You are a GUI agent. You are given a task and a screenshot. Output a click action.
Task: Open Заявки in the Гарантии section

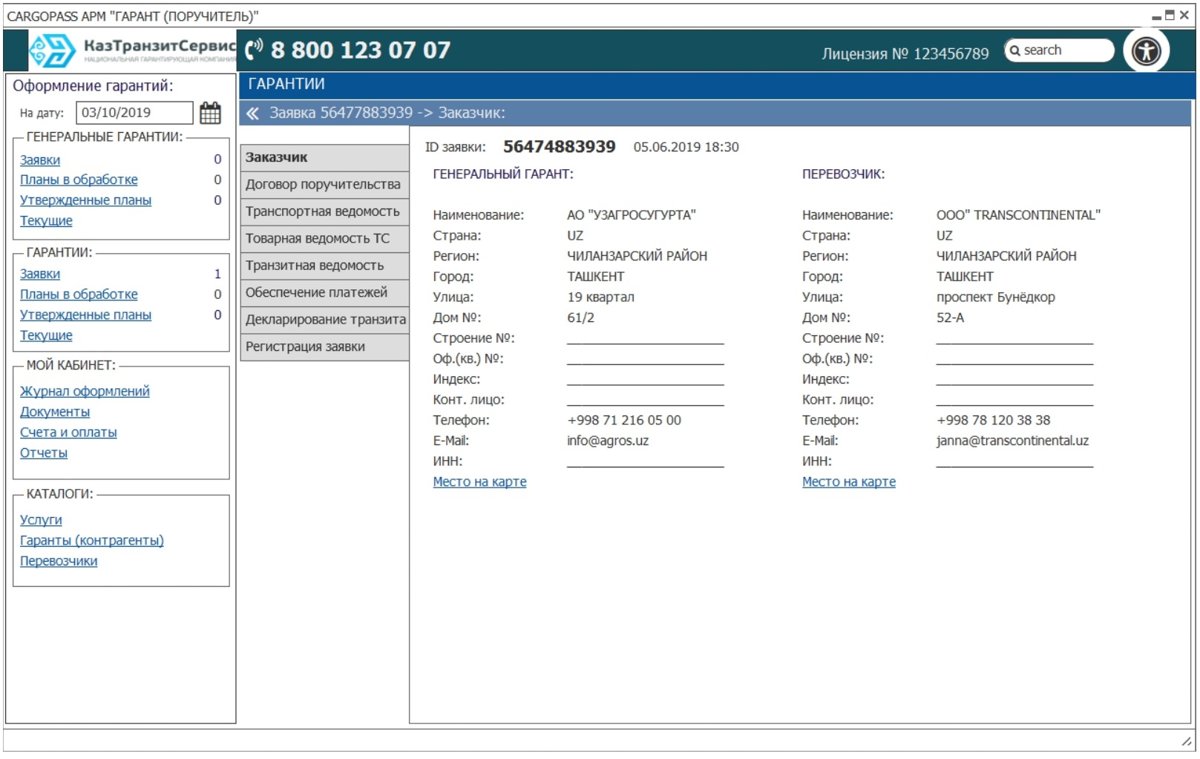coord(40,274)
